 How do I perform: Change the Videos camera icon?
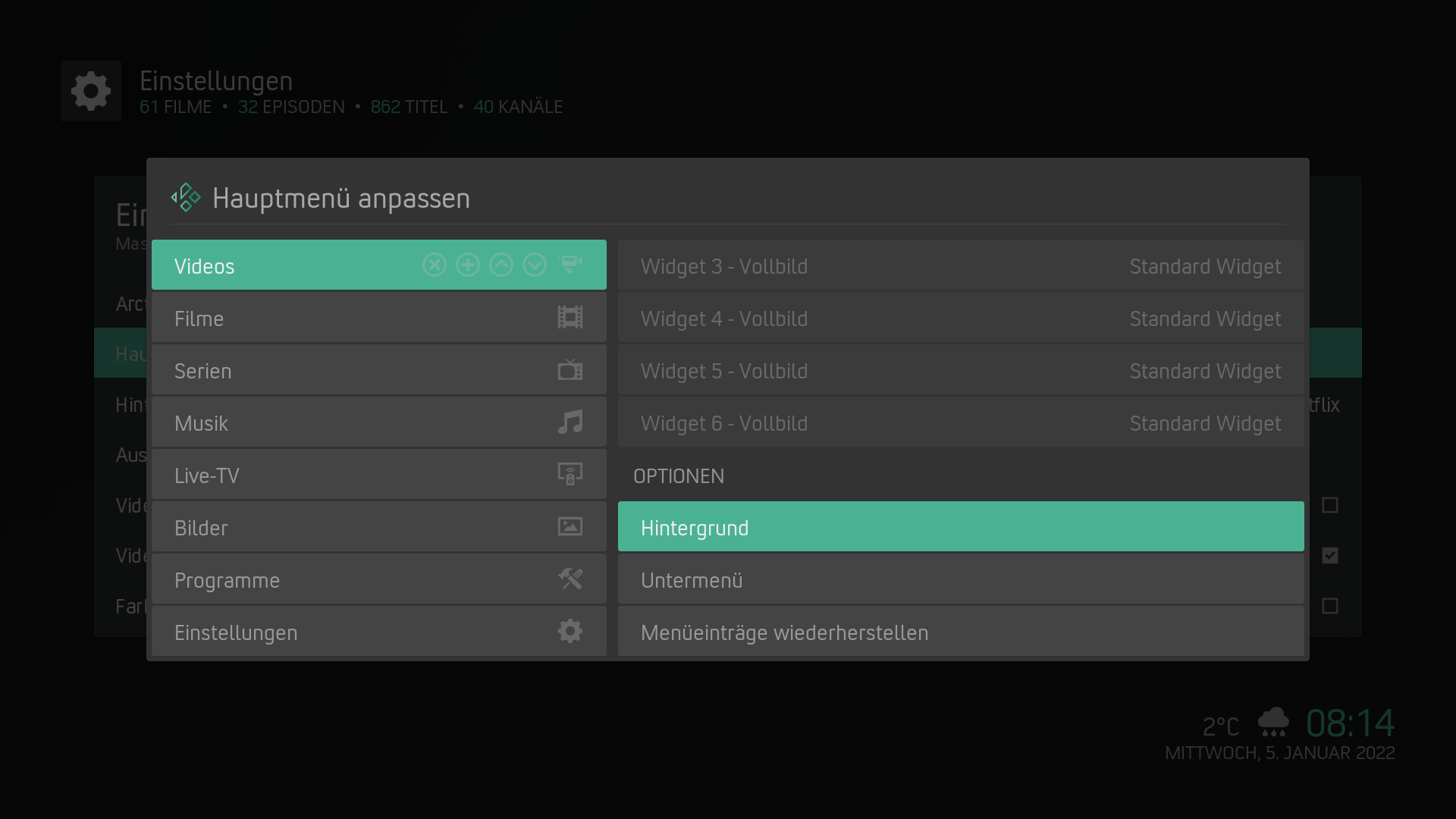(x=570, y=265)
